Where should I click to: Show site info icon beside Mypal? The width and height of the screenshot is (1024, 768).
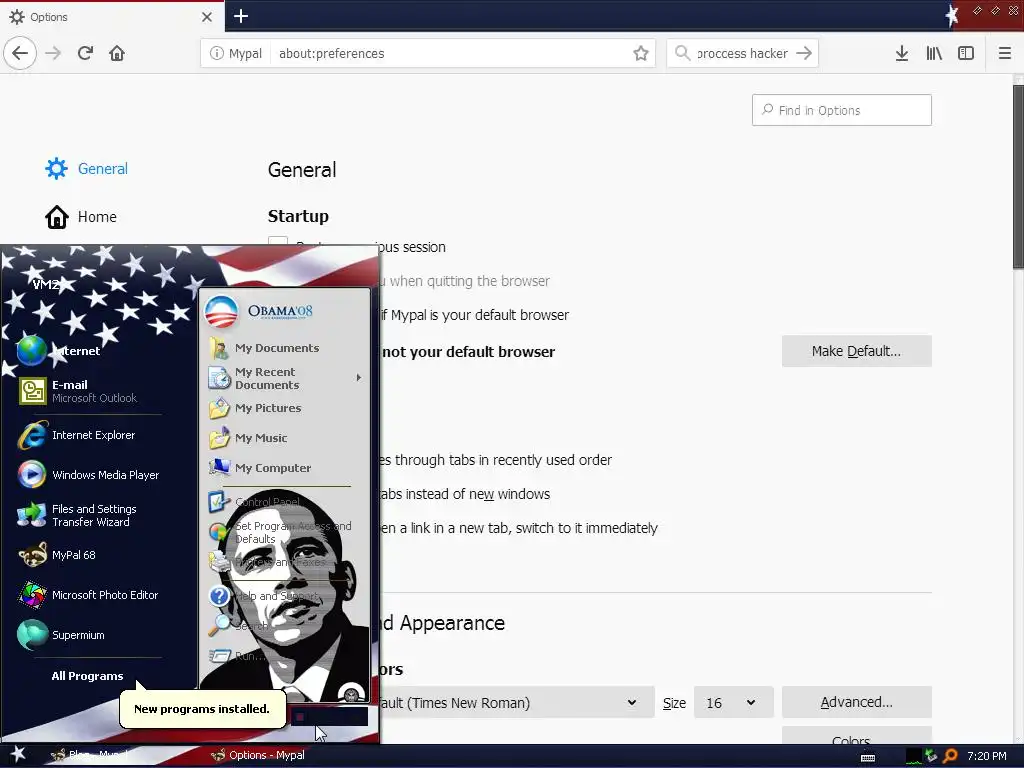tap(216, 54)
